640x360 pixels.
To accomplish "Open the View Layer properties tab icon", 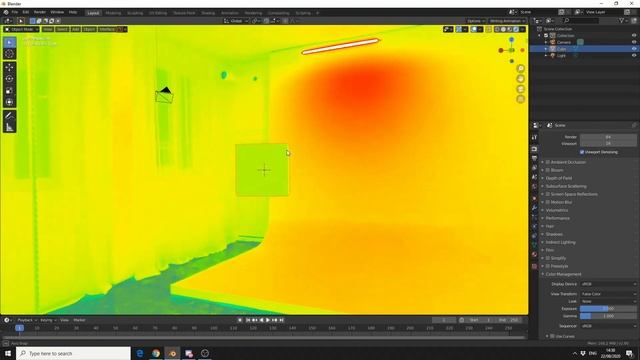I will [x=534, y=168].
